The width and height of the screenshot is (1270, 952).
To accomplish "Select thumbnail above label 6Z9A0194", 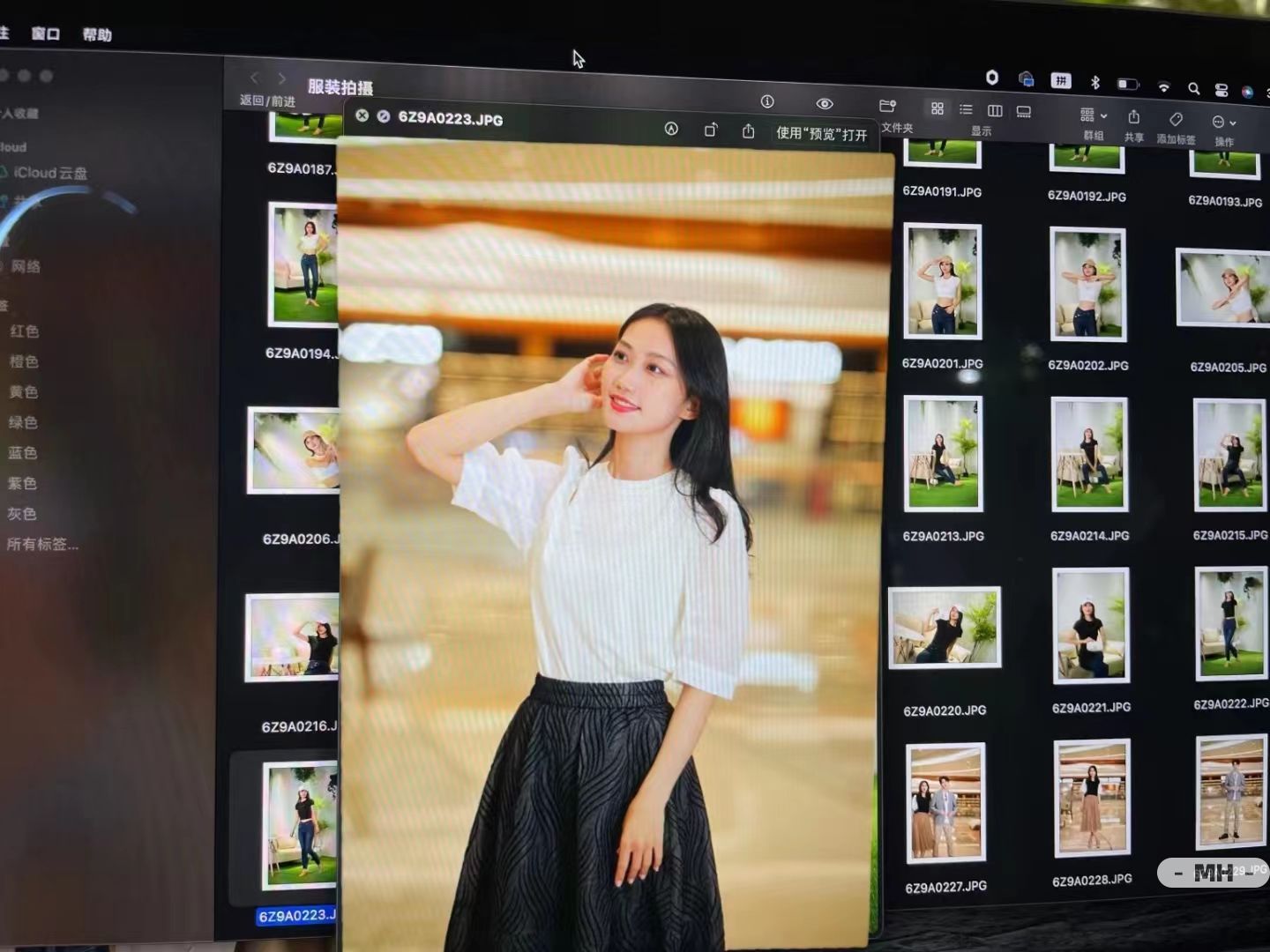I will pos(303,265).
